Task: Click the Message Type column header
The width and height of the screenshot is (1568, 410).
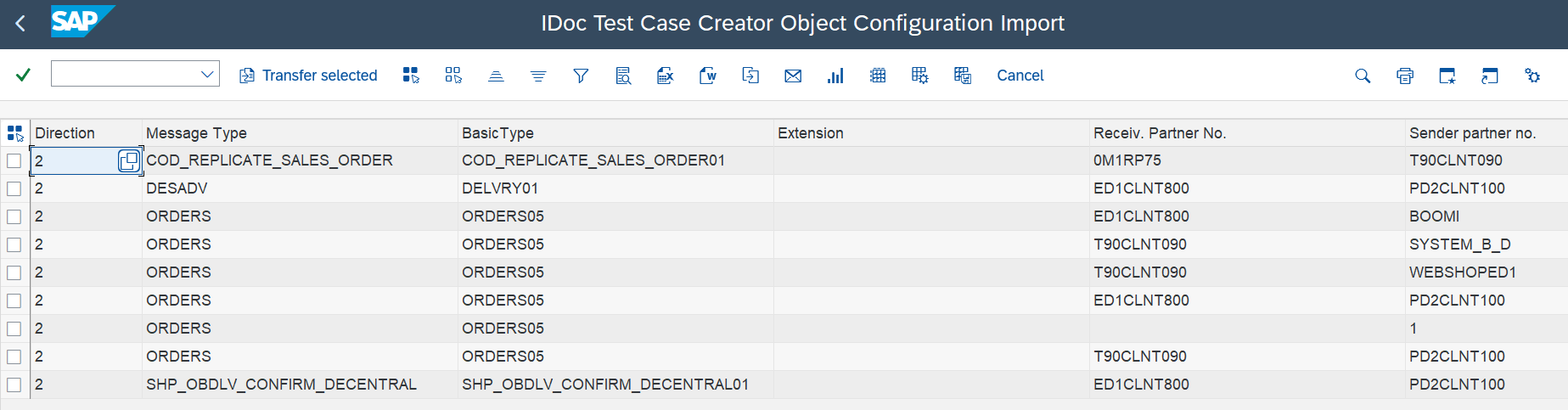Action: pos(196,133)
